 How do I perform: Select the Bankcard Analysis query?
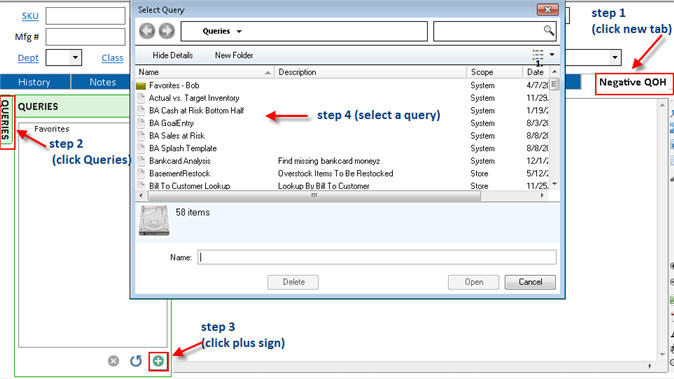[180, 161]
